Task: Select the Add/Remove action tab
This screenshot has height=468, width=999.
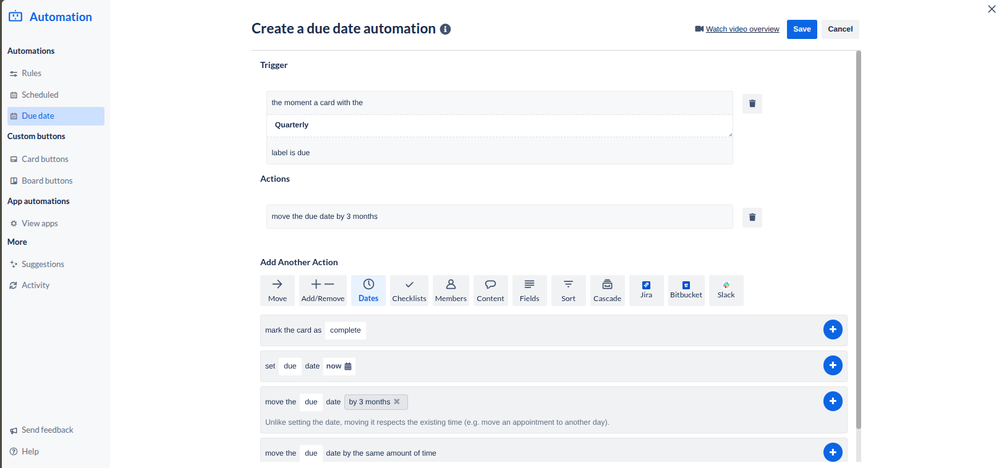Action: tap(322, 290)
